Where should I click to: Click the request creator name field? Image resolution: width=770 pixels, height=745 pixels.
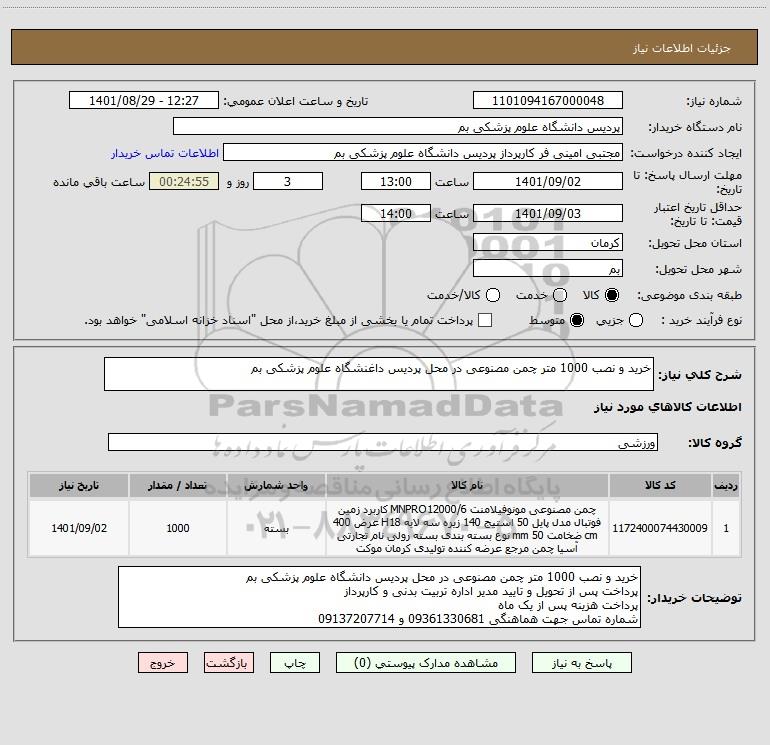pyautogui.click(x=423, y=153)
